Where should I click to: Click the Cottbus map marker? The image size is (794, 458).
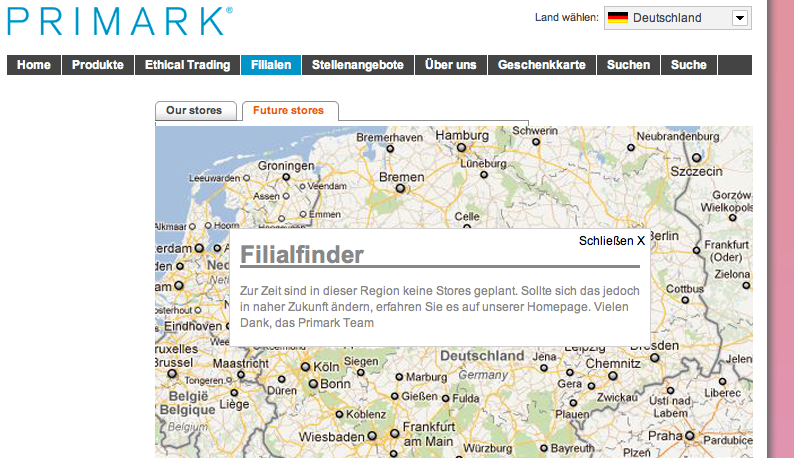click(x=685, y=300)
